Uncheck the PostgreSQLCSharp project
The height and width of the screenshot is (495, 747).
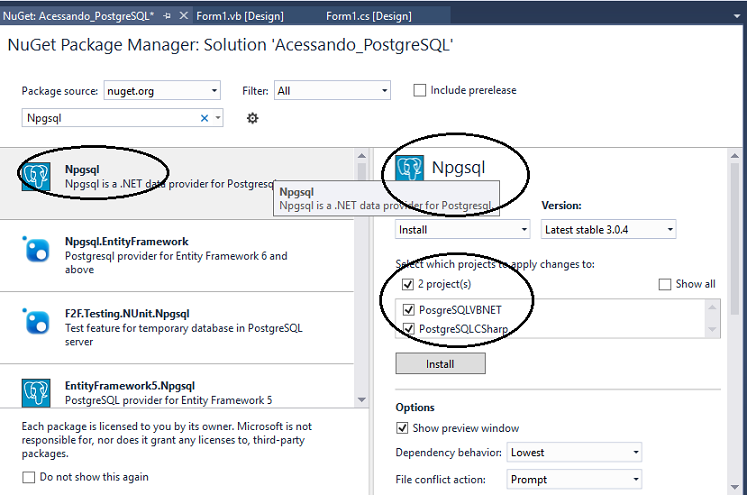408,329
